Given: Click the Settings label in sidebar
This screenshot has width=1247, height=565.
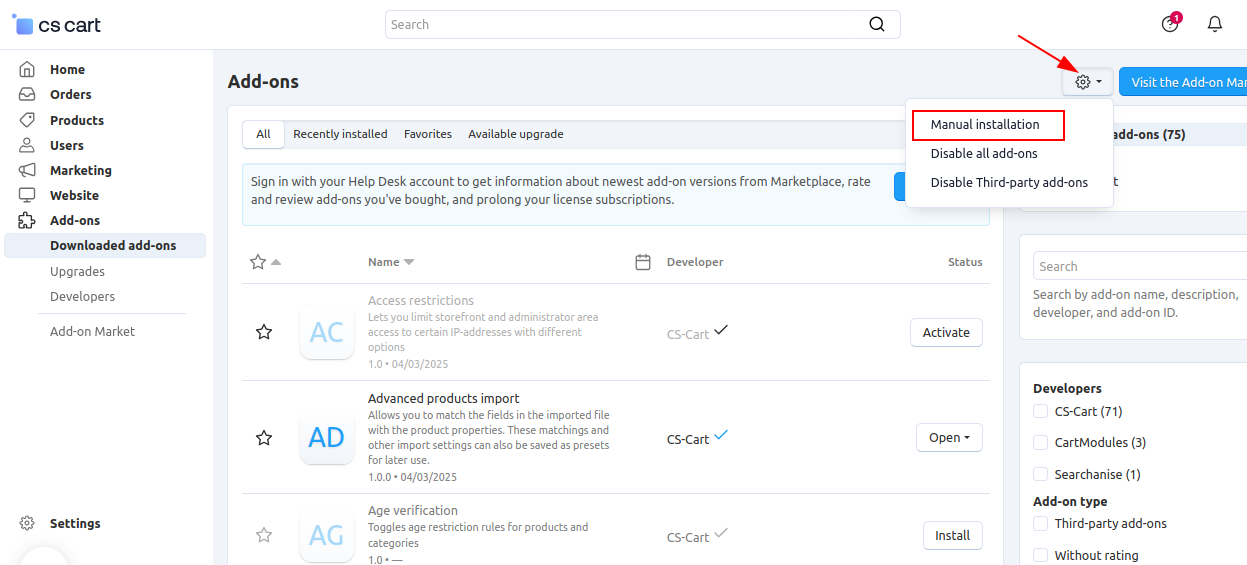Looking at the screenshot, I should 75,523.
